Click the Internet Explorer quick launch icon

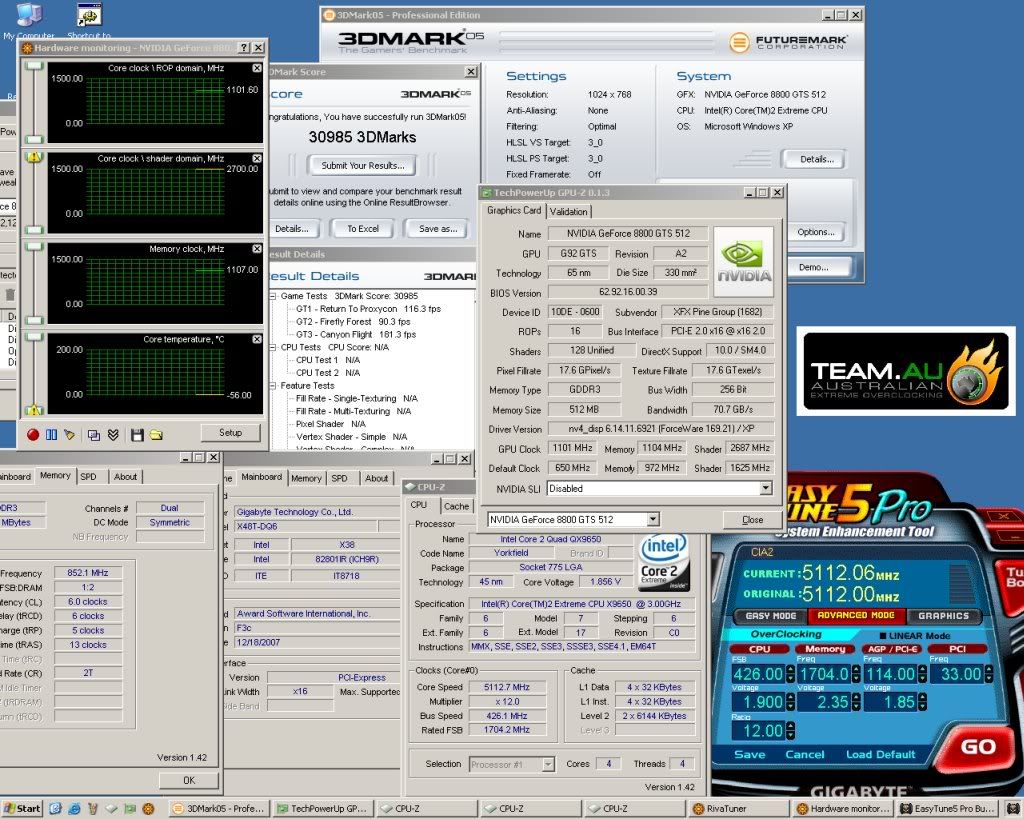coord(74,809)
